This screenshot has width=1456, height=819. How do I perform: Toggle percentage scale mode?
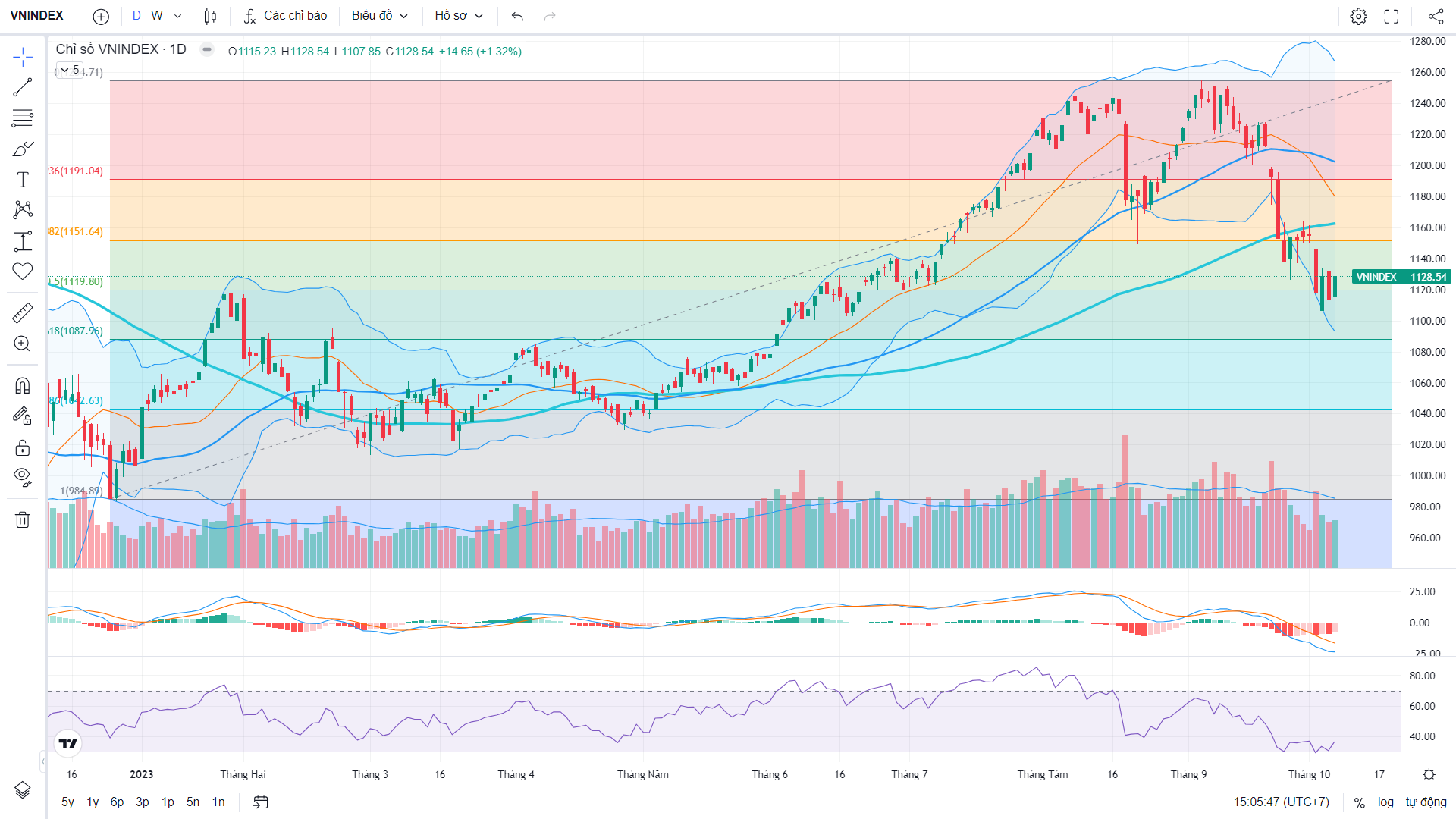(x=1360, y=802)
